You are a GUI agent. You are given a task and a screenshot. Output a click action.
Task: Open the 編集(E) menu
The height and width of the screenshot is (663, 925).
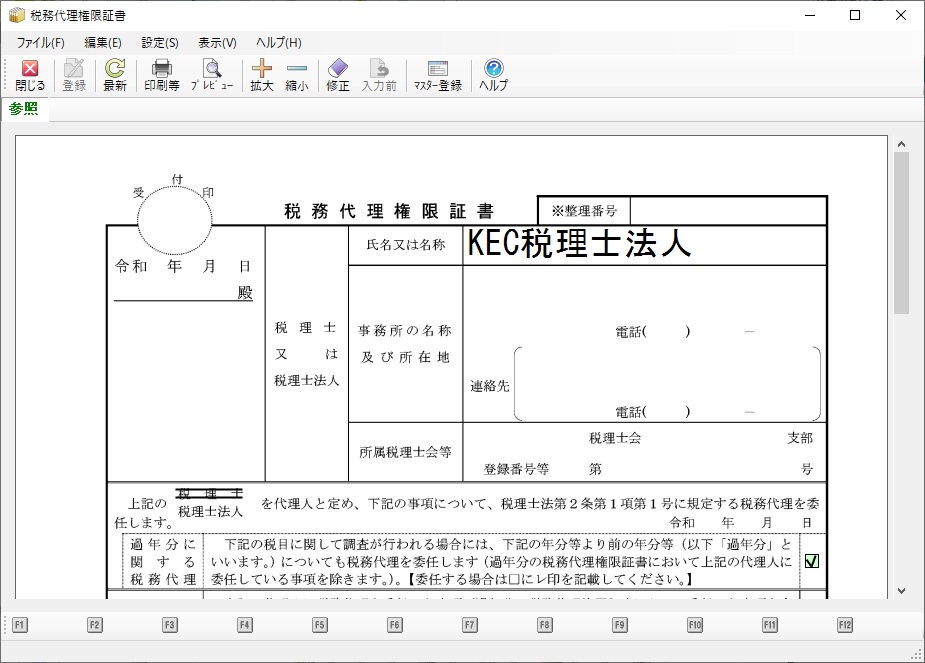point(103,43)
